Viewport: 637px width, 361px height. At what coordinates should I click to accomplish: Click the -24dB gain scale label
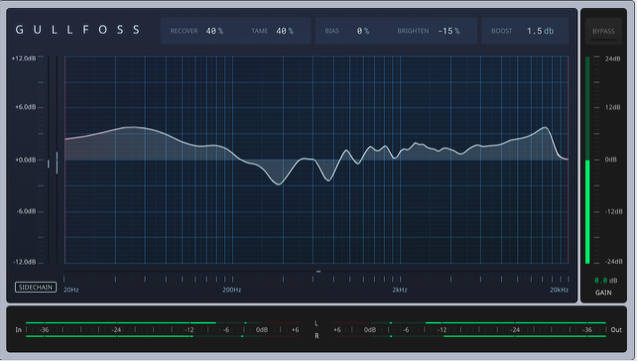pyautogui.click(x=613, y=262)
